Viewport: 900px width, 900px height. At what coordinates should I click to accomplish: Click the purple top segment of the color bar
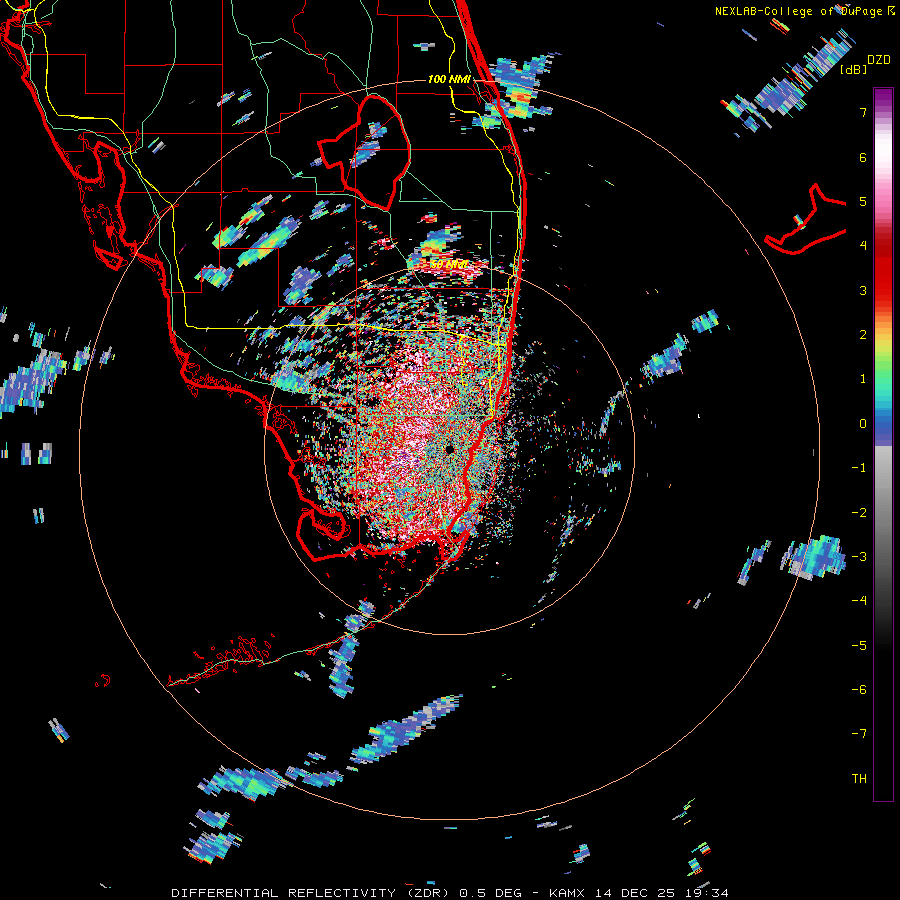coord(883,98)
